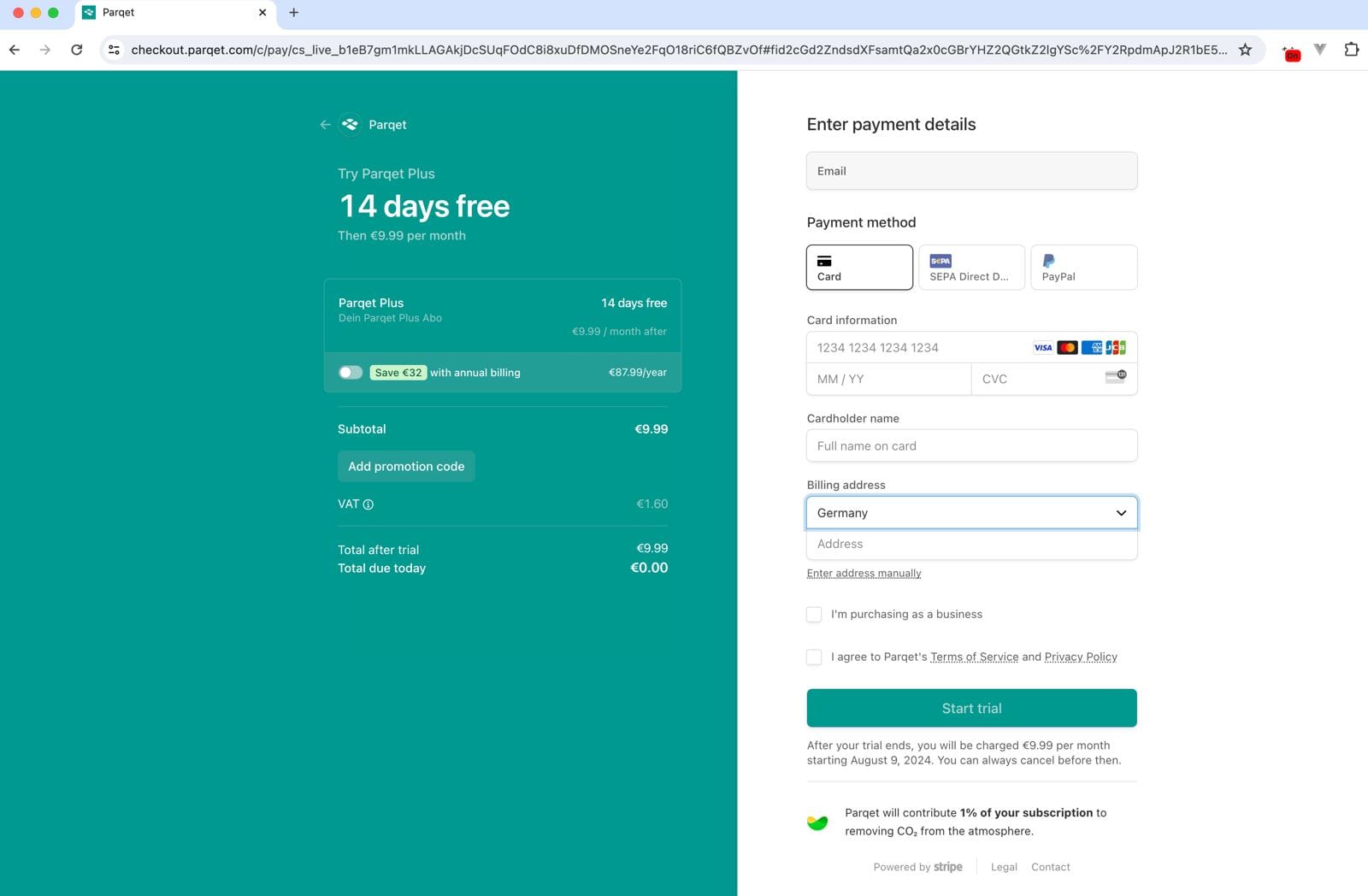Click the CVC hint card icon
The width and height of the screenshot is (1368, 896).
tap(1116, 377)
